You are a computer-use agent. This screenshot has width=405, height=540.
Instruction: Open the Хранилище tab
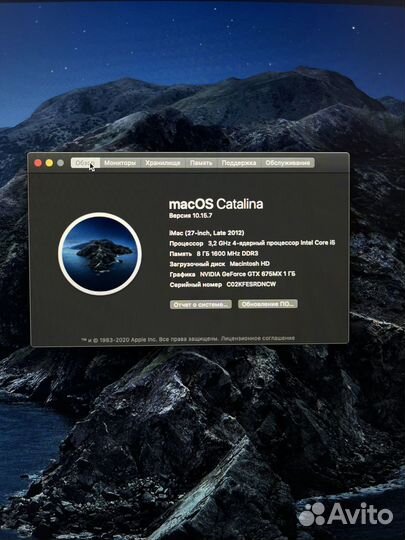click(163, 163)
